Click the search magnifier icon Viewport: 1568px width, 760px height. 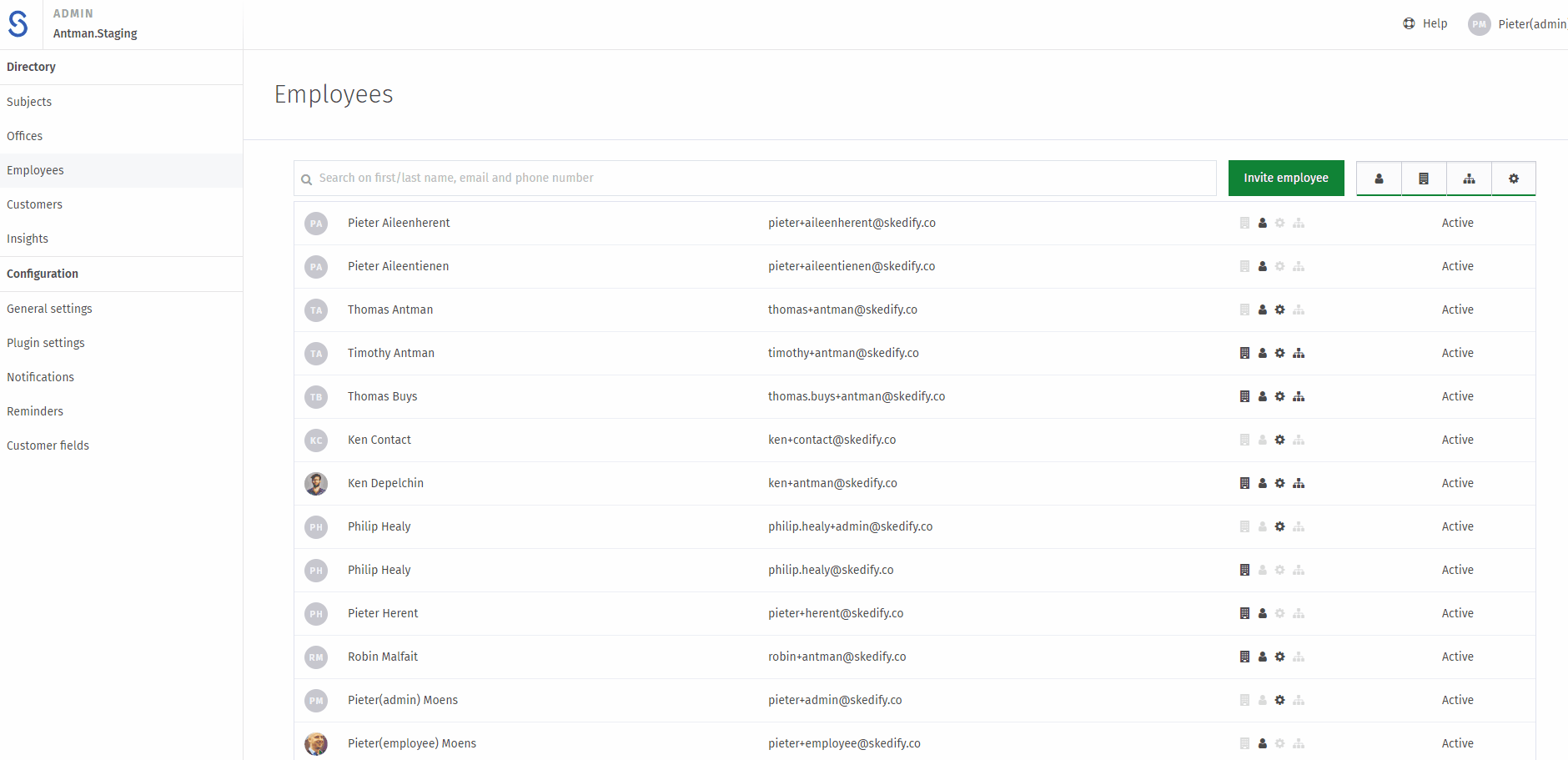[307, 179]
